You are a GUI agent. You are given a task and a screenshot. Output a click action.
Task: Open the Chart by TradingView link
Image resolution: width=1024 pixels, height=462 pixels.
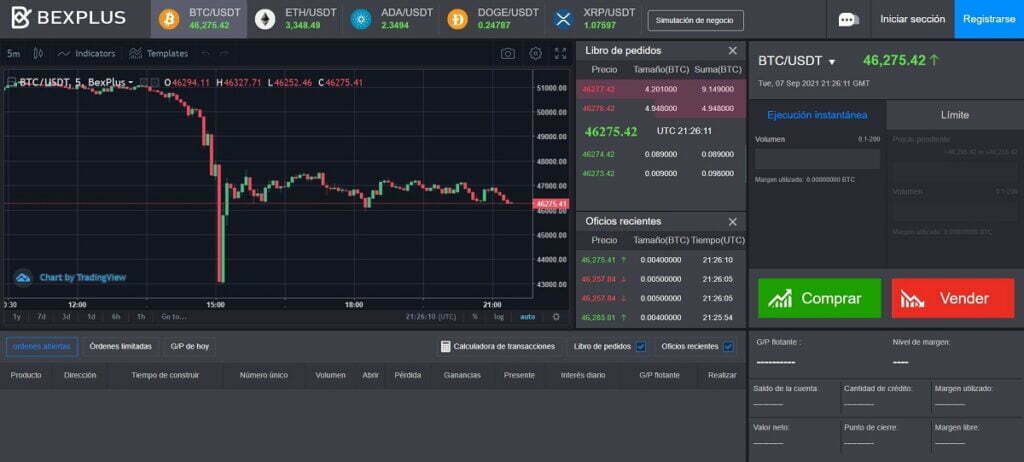tap(83, 278)
